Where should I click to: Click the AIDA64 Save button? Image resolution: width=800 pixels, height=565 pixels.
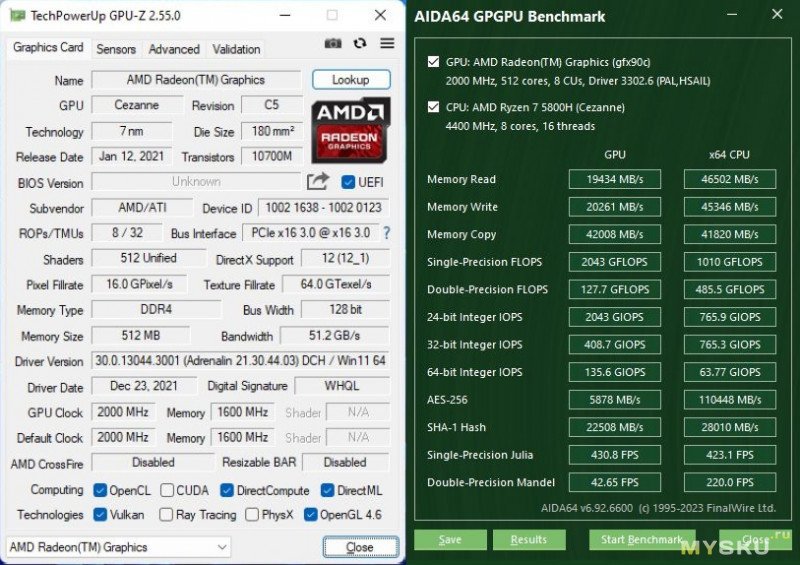450,539
